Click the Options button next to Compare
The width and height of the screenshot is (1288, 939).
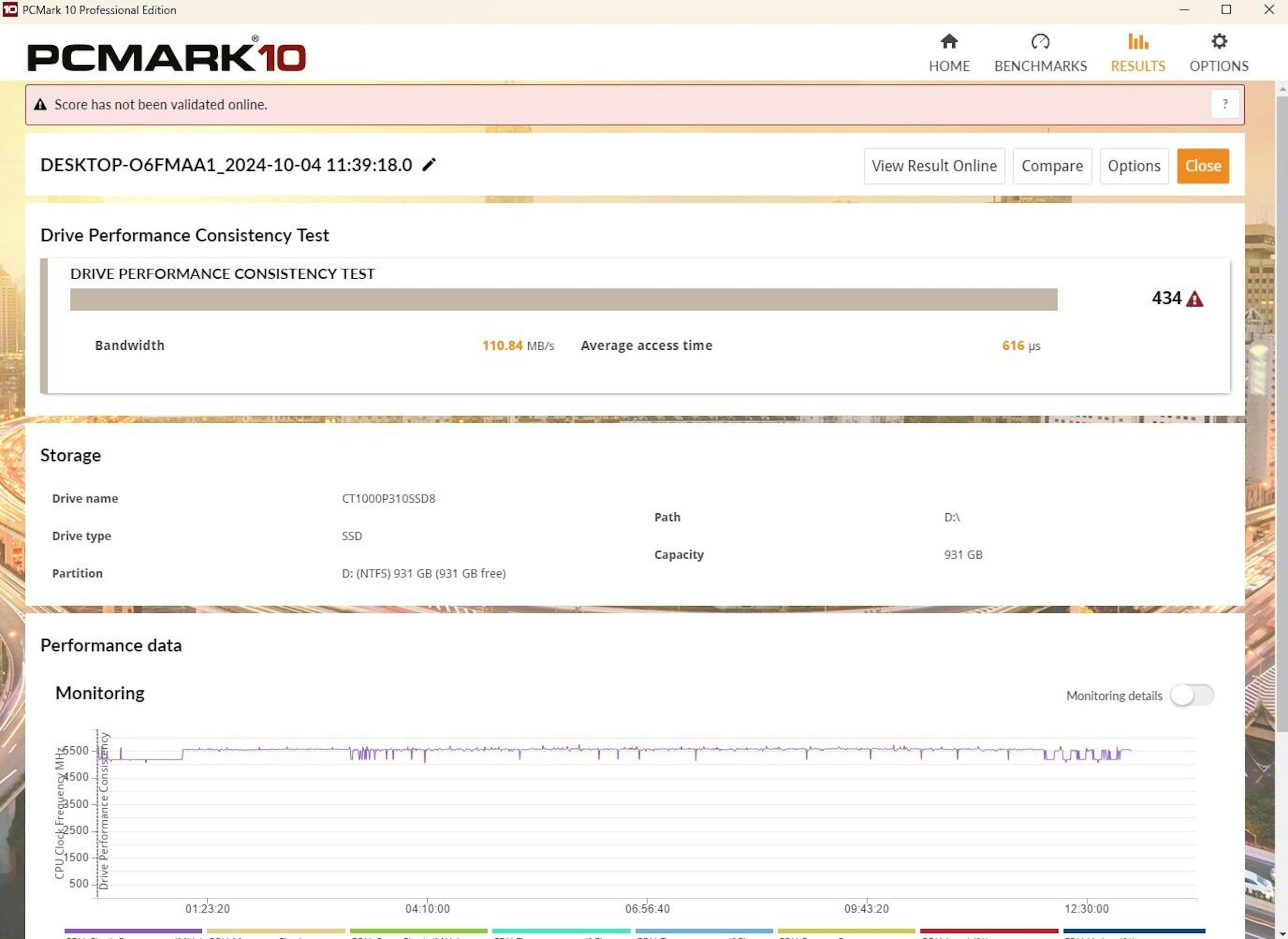1134,166
